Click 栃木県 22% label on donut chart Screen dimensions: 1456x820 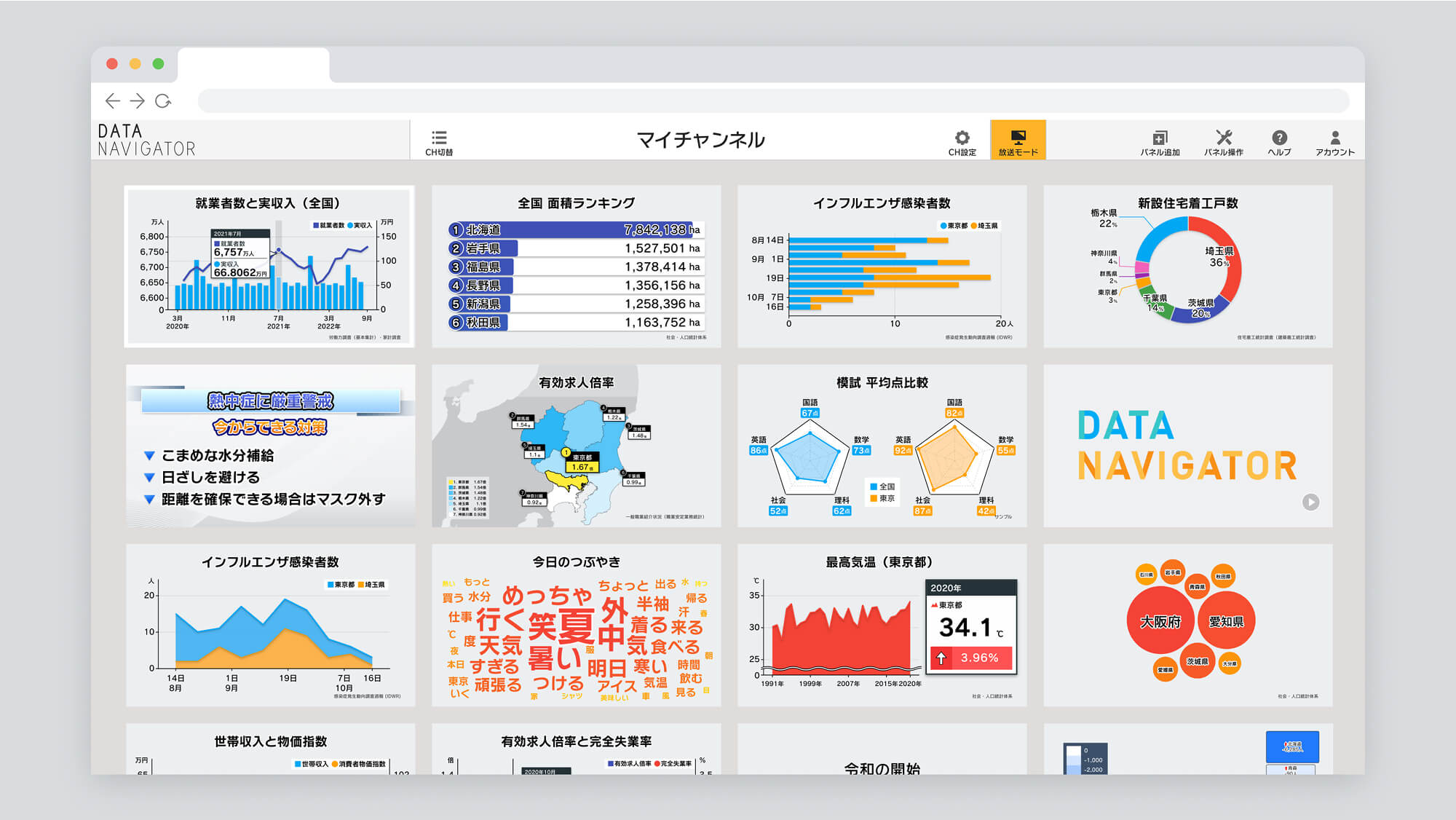(x=1104, y=218)
